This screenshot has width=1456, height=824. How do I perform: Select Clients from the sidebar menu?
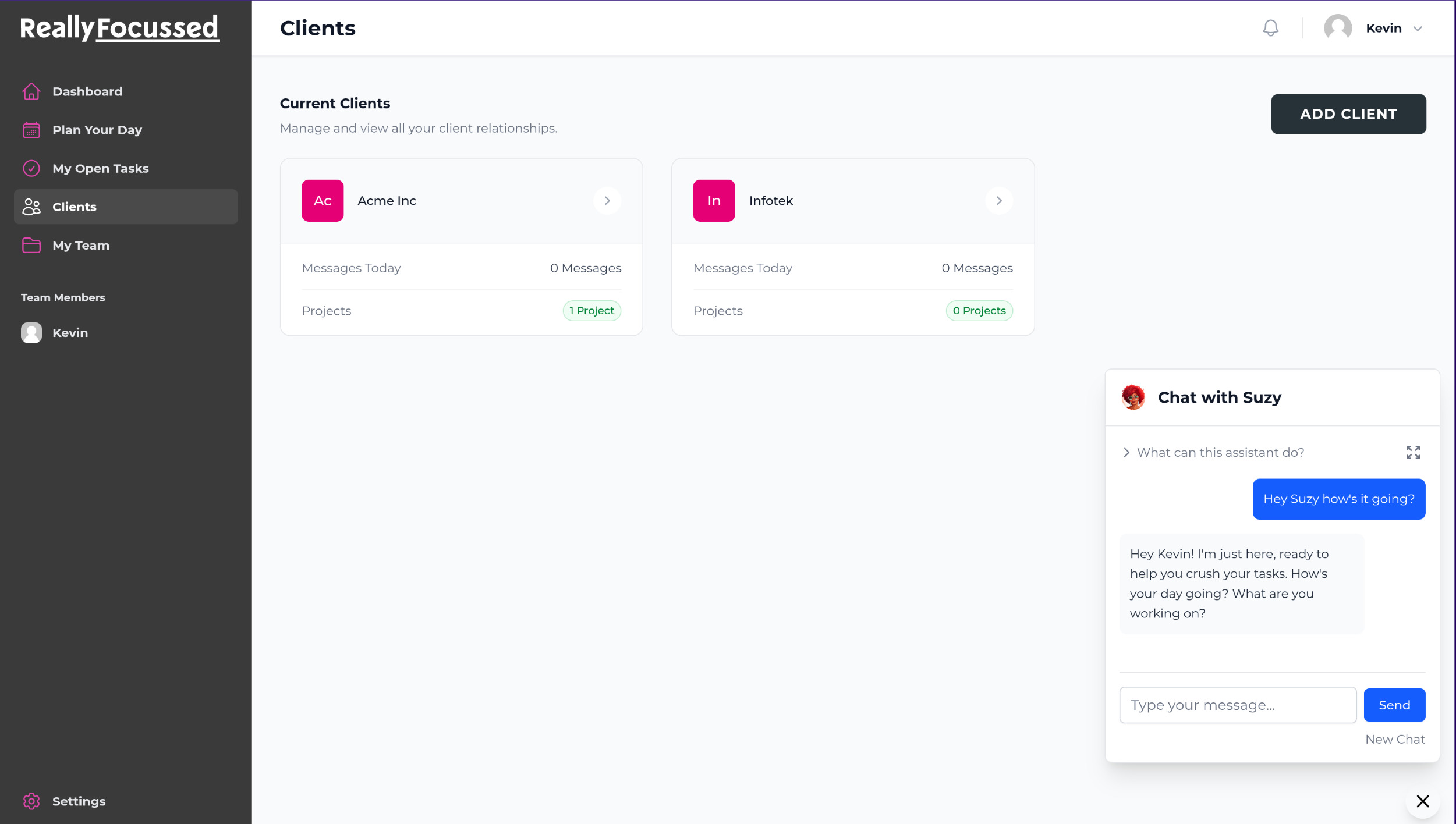coord(75,206)
